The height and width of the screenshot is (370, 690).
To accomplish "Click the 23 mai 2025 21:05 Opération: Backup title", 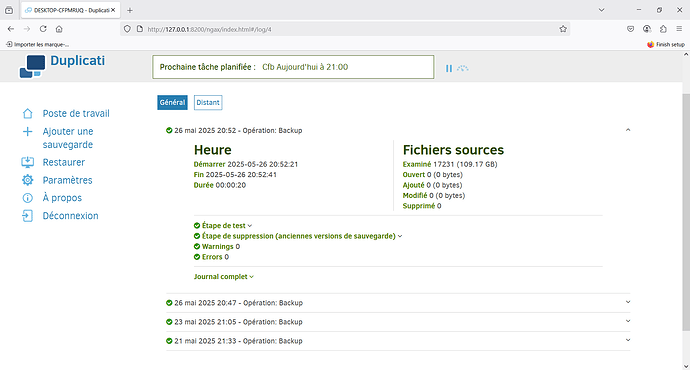I will tap(239, 322).
